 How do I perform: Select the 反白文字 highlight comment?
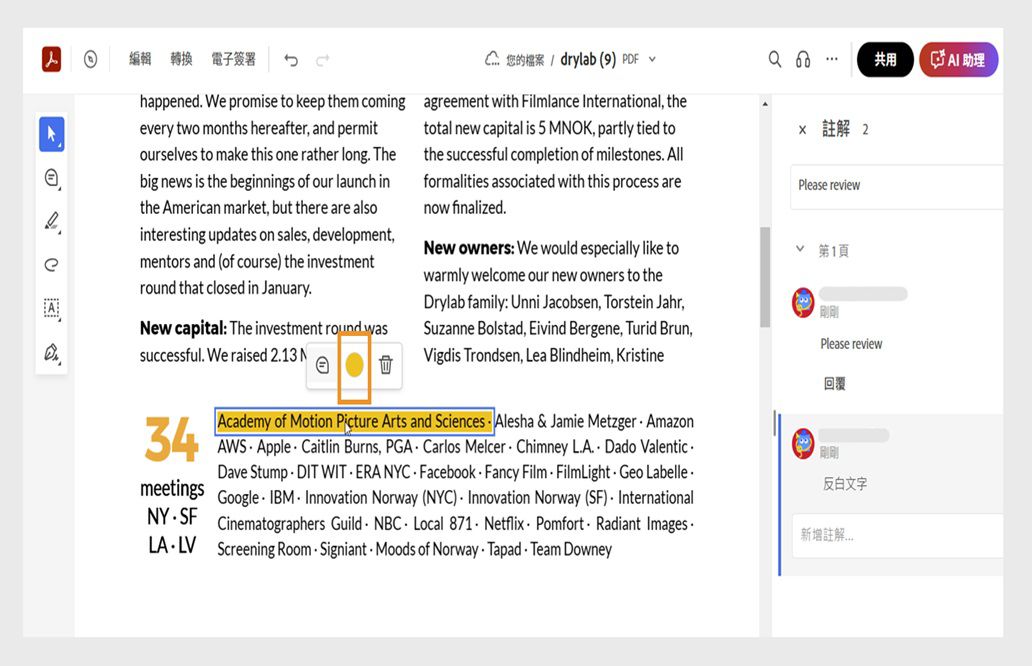tap(845, 484)
